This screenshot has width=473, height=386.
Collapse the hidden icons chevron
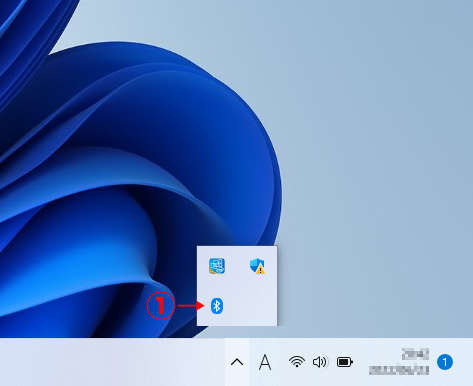pos(237,362)
